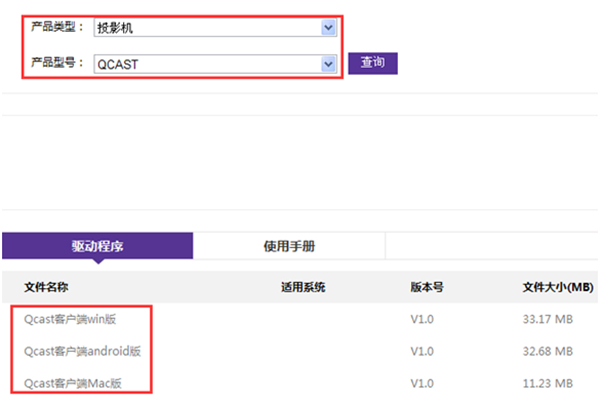Click the 版本号 column header
This screenshot has height=406, width=600.
click(427, 288)
